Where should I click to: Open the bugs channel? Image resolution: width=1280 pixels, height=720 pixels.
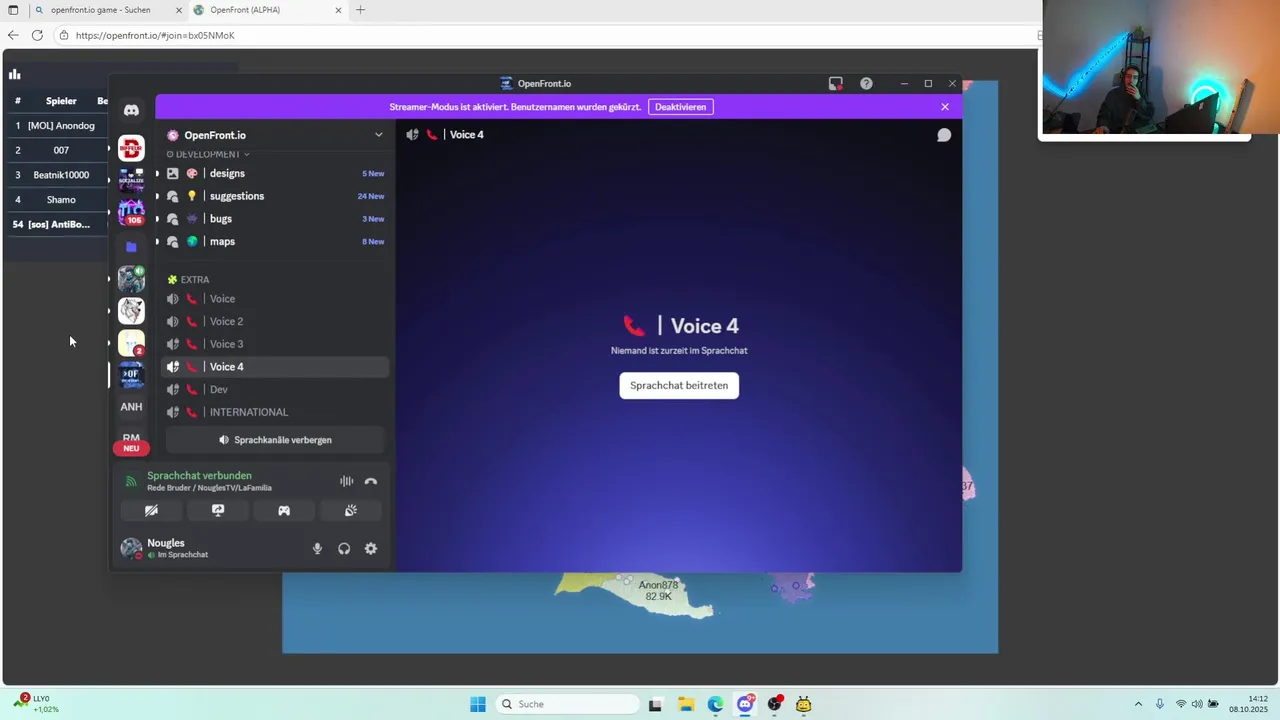point(275,219)
